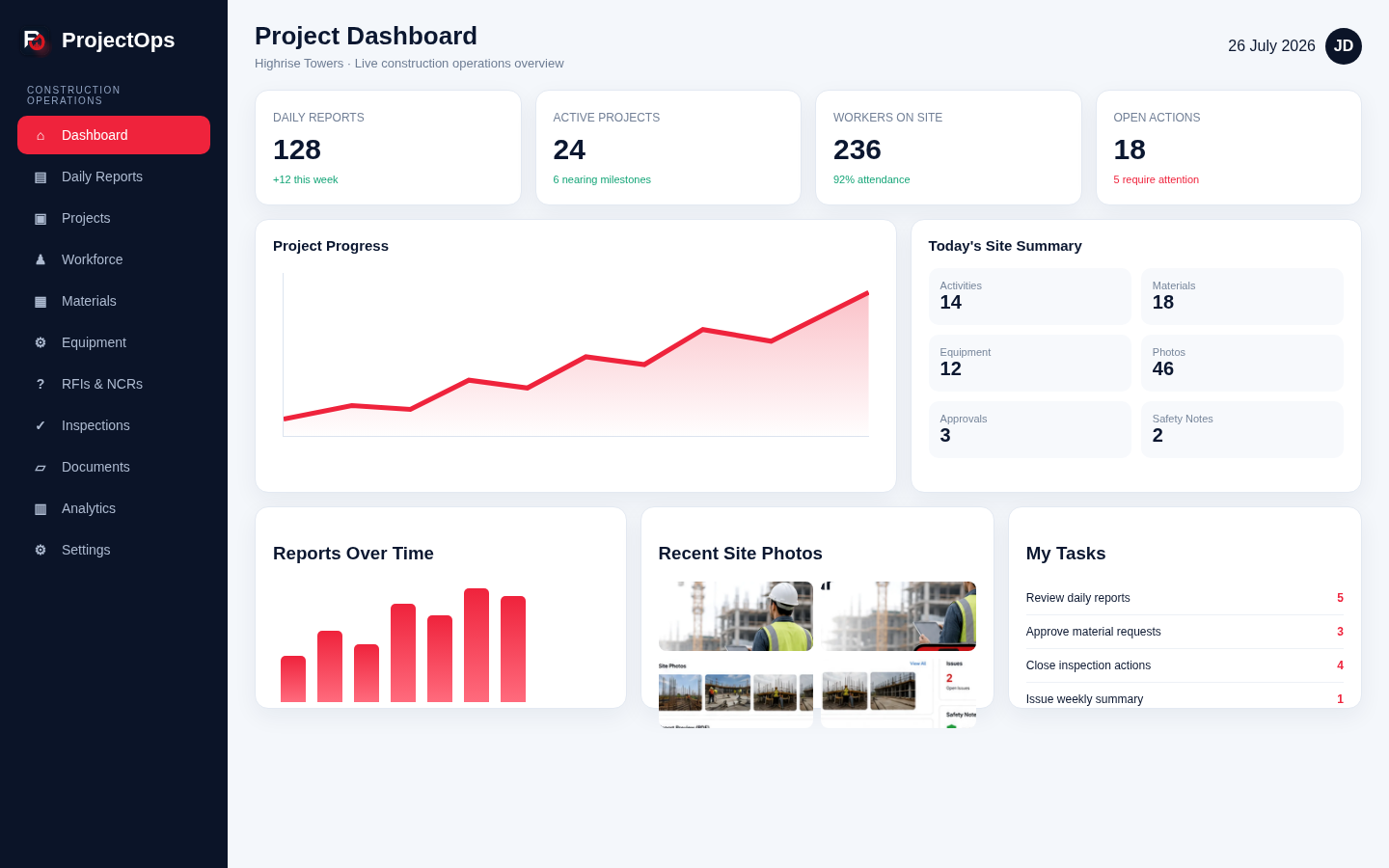Click the Workforce person icon
Image resolution: width=1389 pixels, height=868 pixels.
(41, 259)
